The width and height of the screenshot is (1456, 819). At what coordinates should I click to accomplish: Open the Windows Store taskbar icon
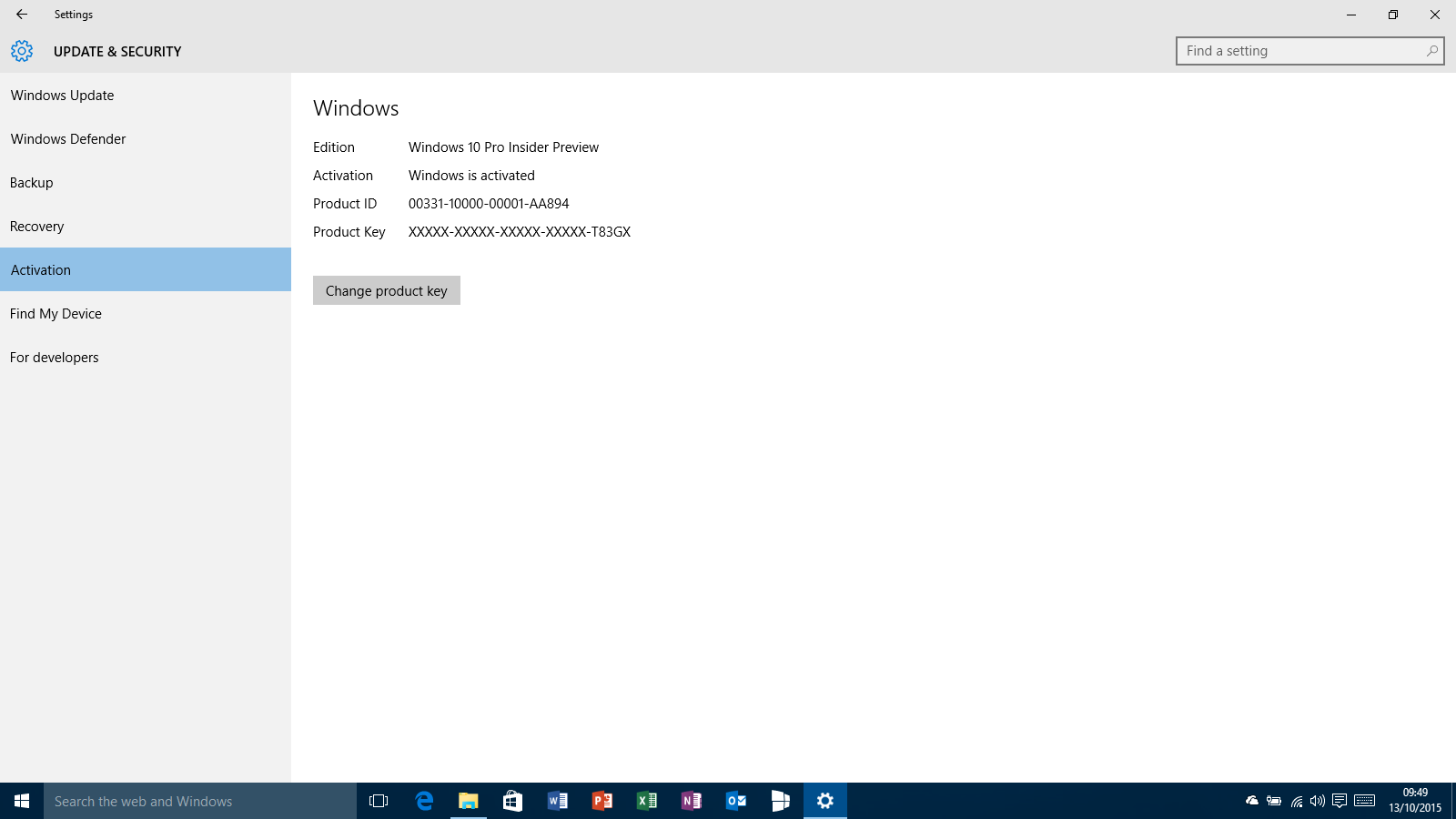click(513, 801)
